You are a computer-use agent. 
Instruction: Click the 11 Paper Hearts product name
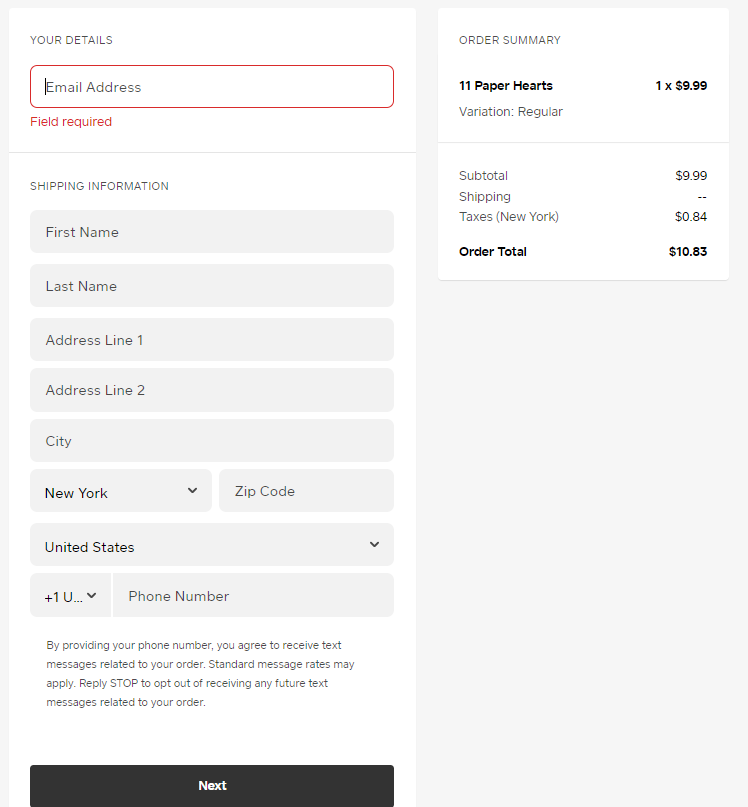click(505, 85)
